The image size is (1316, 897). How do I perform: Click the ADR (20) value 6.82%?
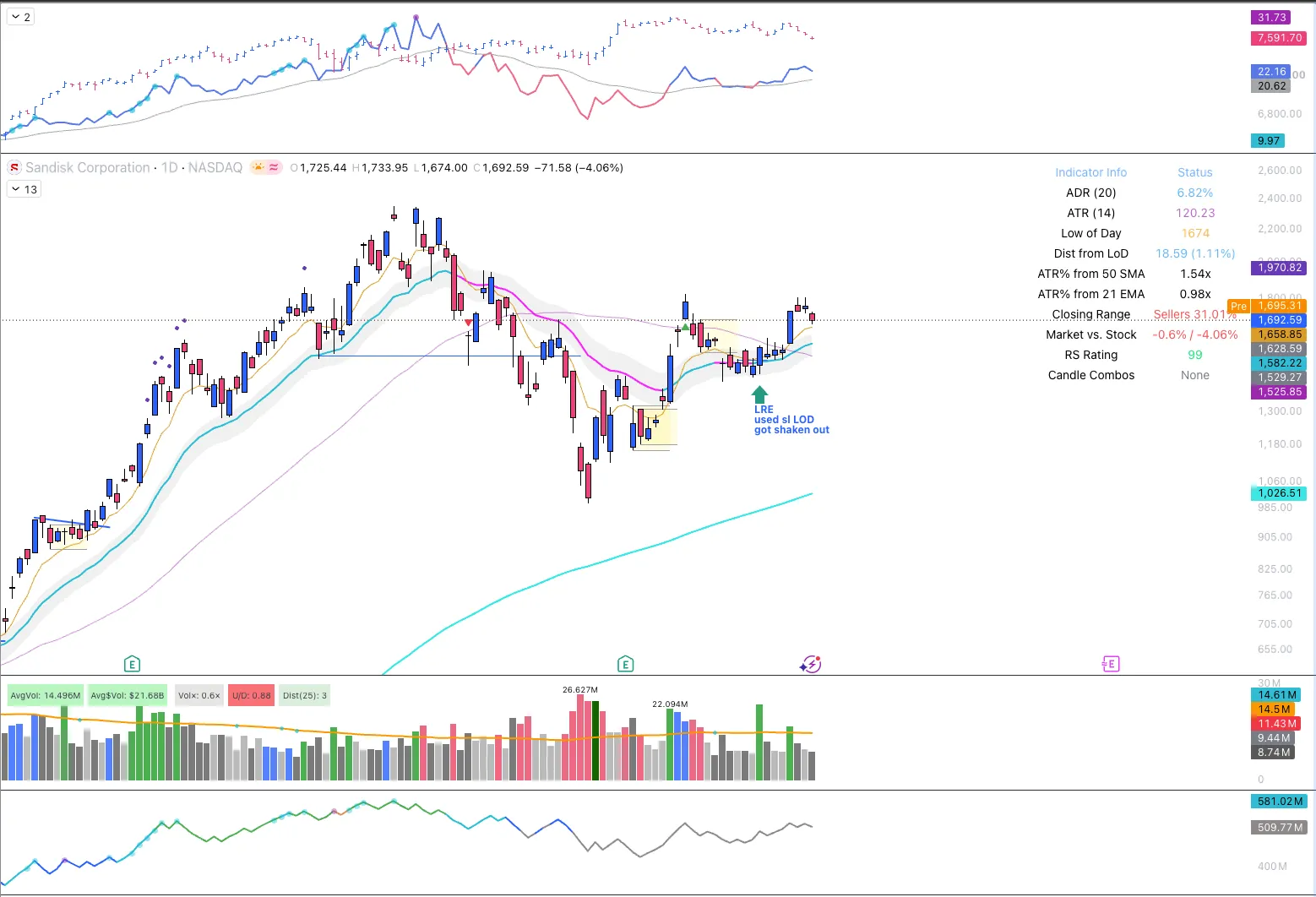(1195, 193)
